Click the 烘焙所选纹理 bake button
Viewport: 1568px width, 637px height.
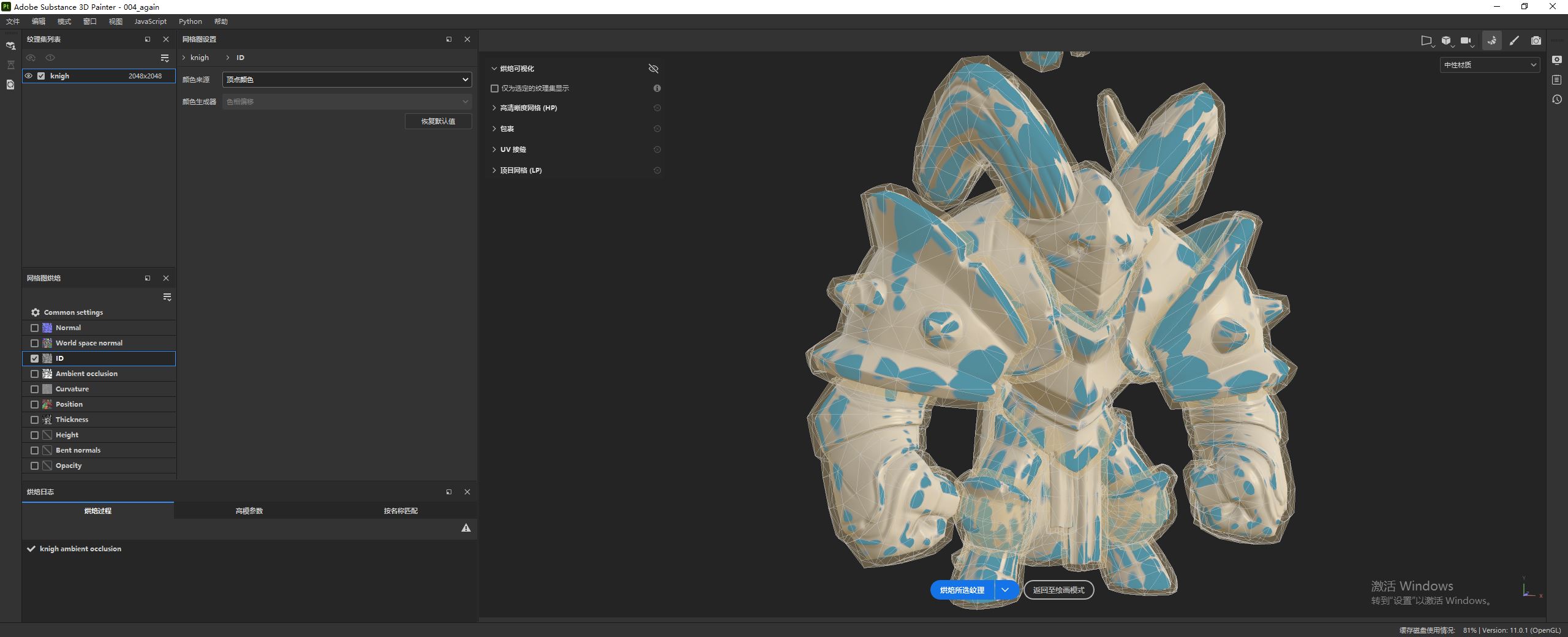962,590
